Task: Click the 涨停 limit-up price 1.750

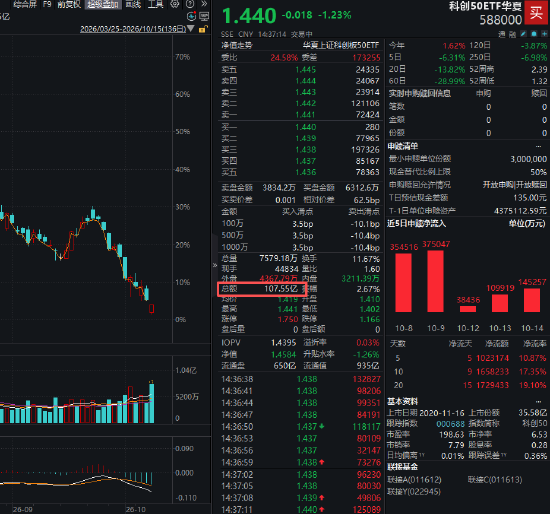Action: (x=288, y=319)
